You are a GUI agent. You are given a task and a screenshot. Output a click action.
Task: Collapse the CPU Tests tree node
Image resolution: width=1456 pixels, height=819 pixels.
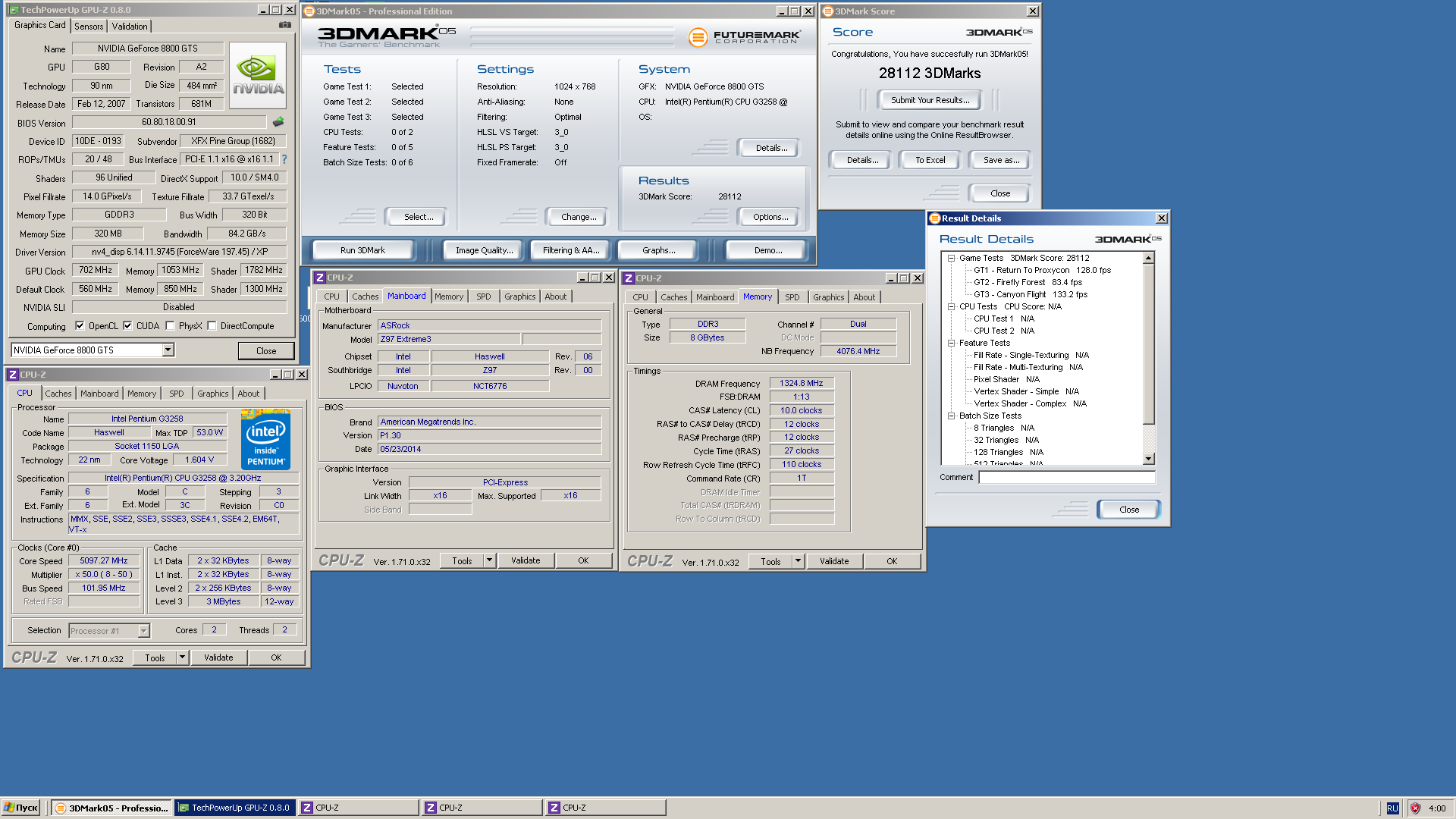point(951,306)
